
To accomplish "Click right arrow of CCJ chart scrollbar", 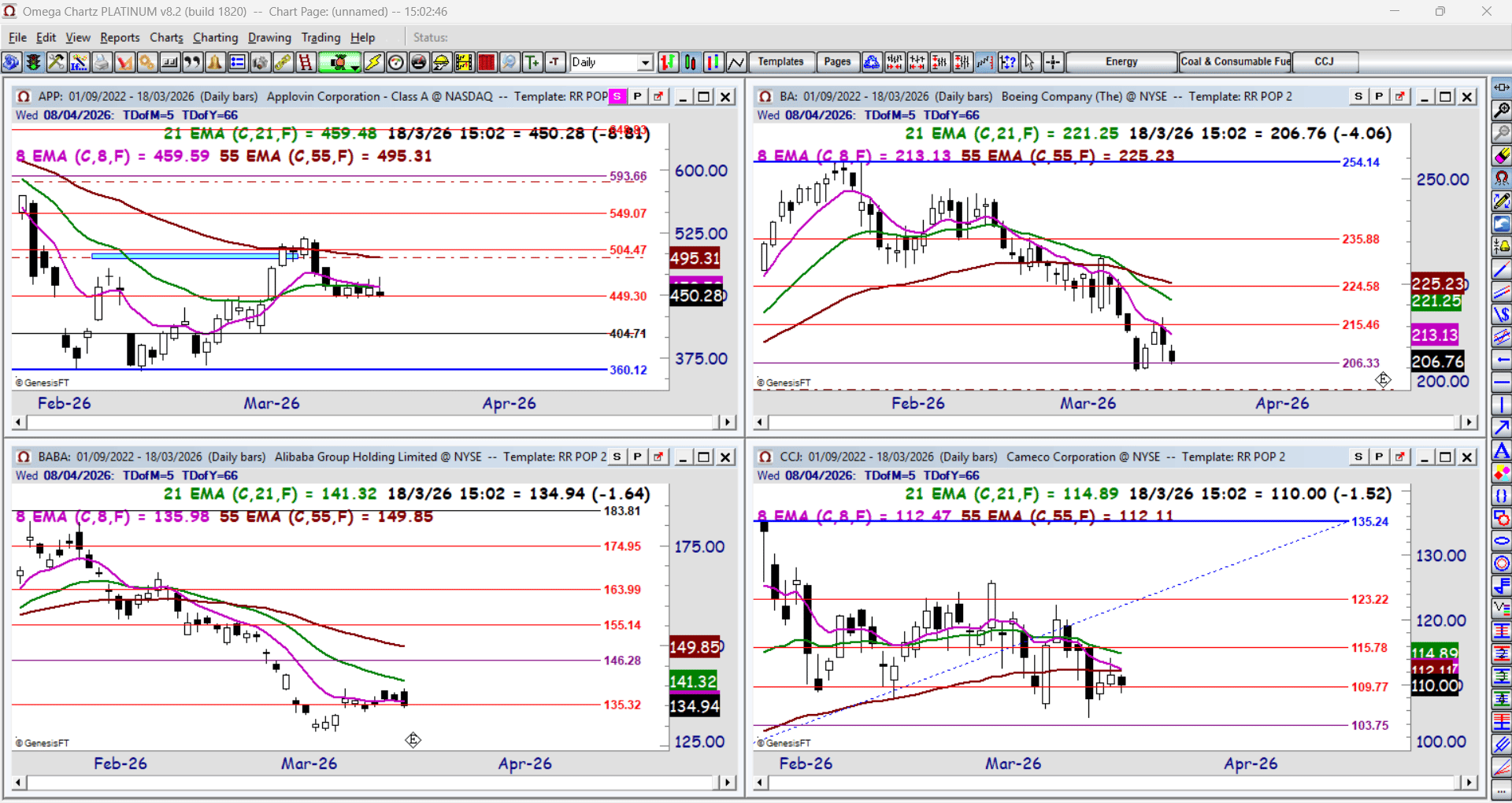I will (x=1469, y=783).
